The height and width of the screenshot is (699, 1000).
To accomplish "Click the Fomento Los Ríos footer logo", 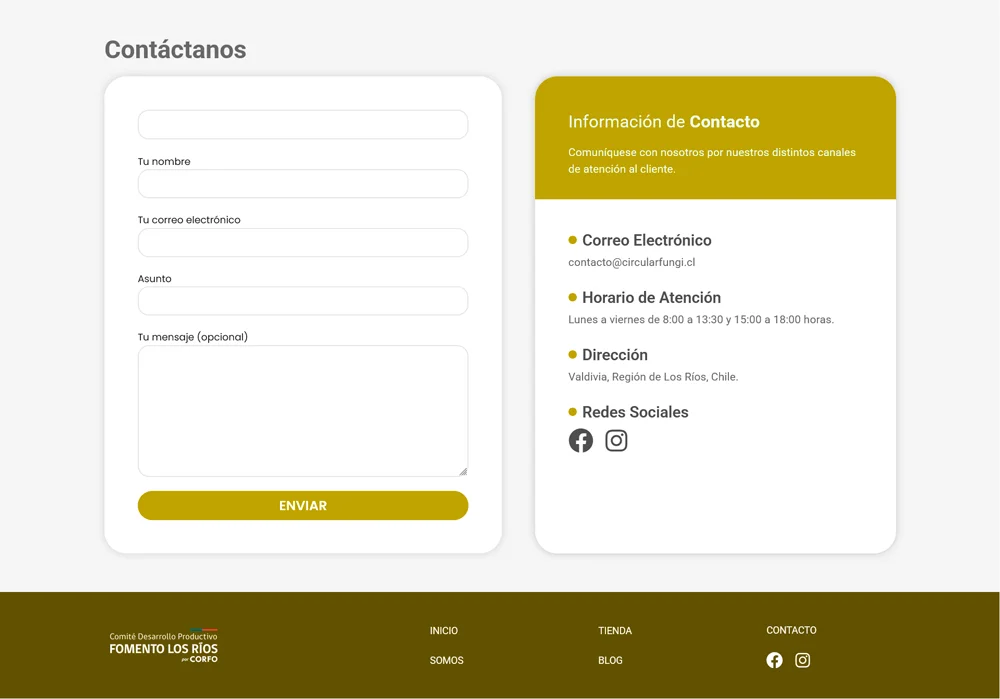I will click(x=163, y=646).
